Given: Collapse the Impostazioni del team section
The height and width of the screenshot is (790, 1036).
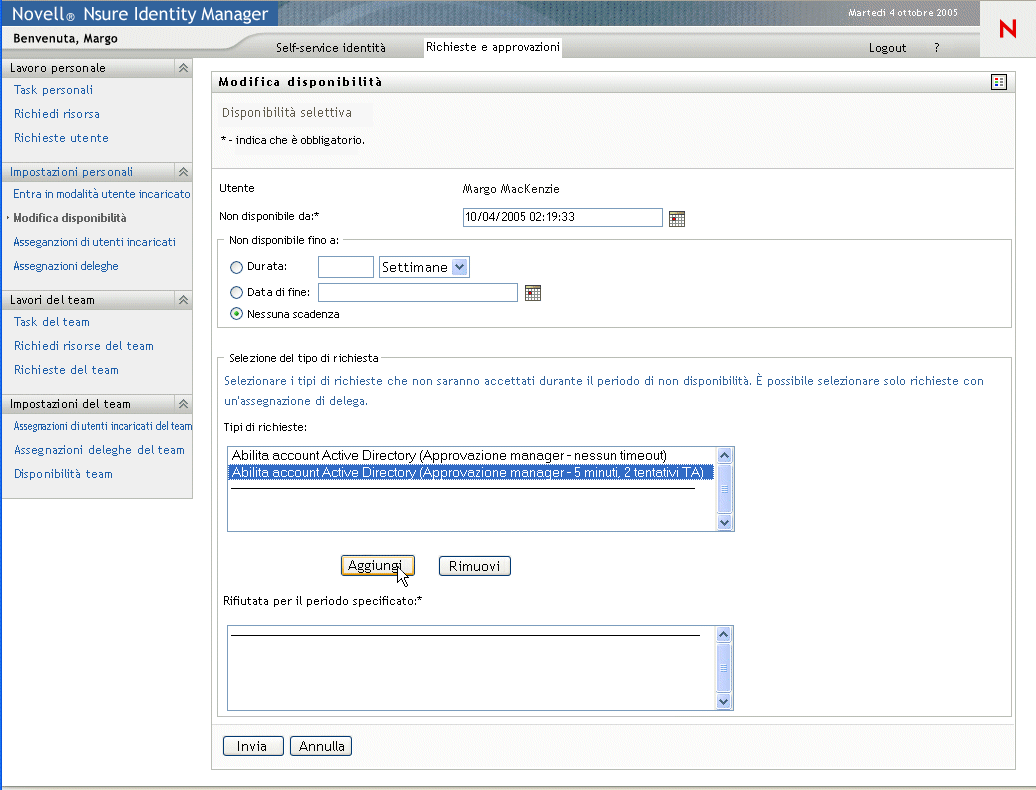Looking at the screenshot, I should 183,404.
